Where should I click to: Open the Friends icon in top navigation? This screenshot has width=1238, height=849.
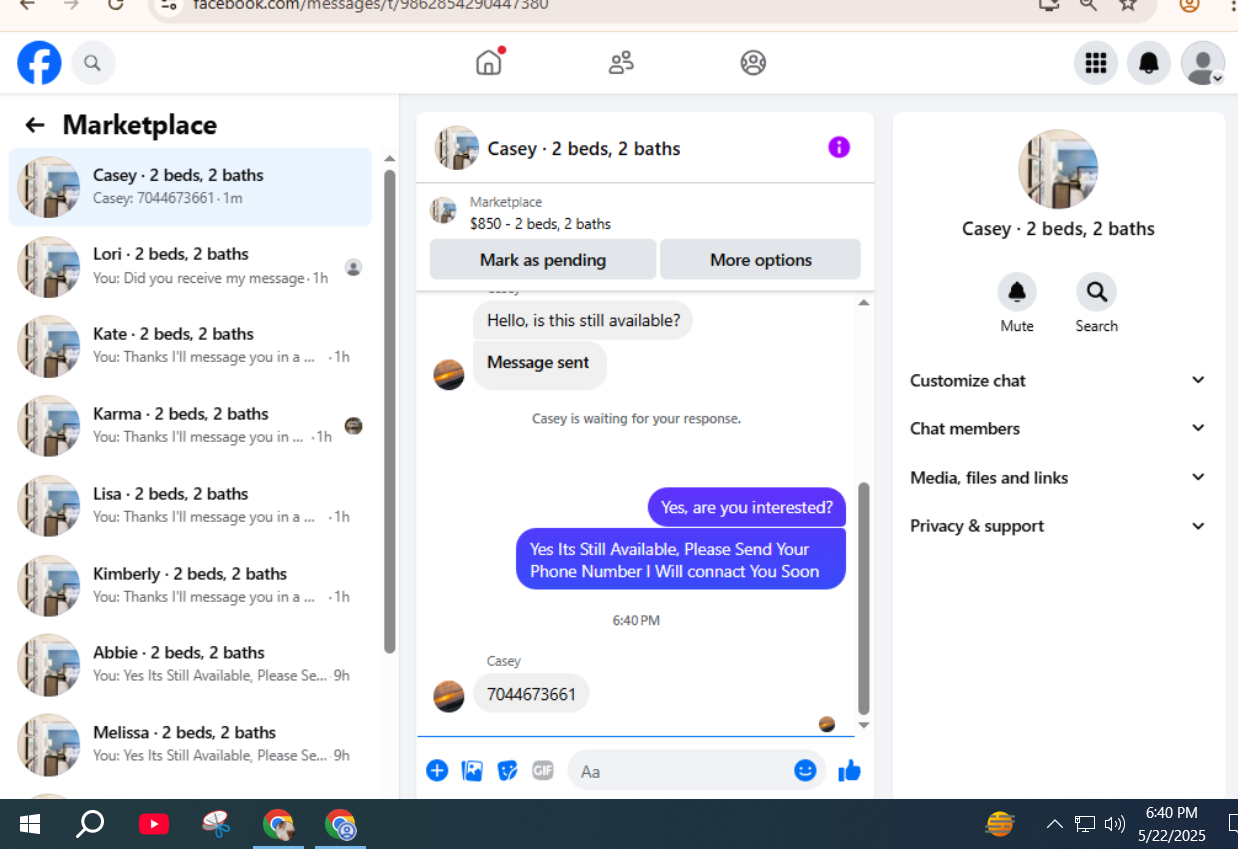coord(621,63)
